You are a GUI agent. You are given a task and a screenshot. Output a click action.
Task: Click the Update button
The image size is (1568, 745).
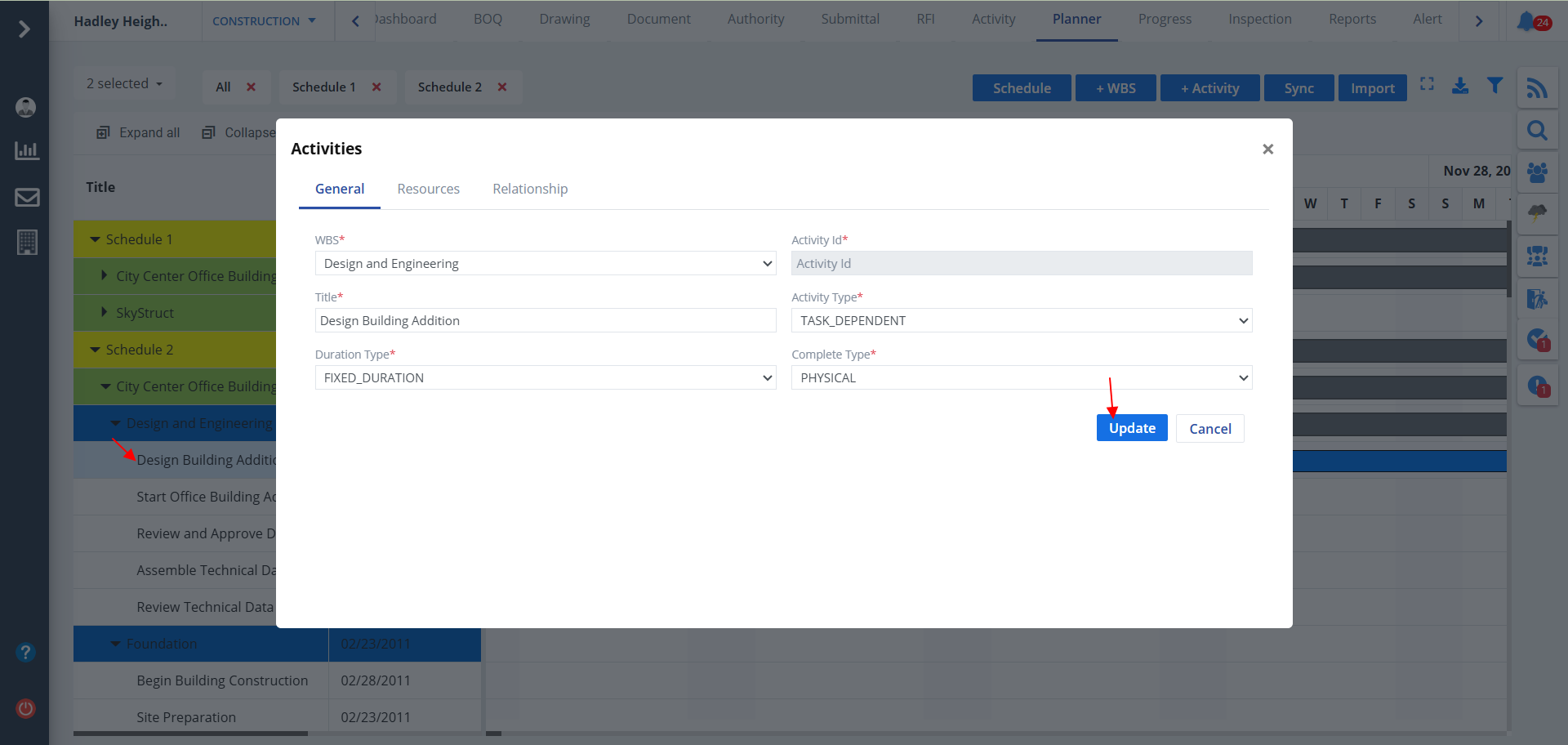[x=1131, y=428]
